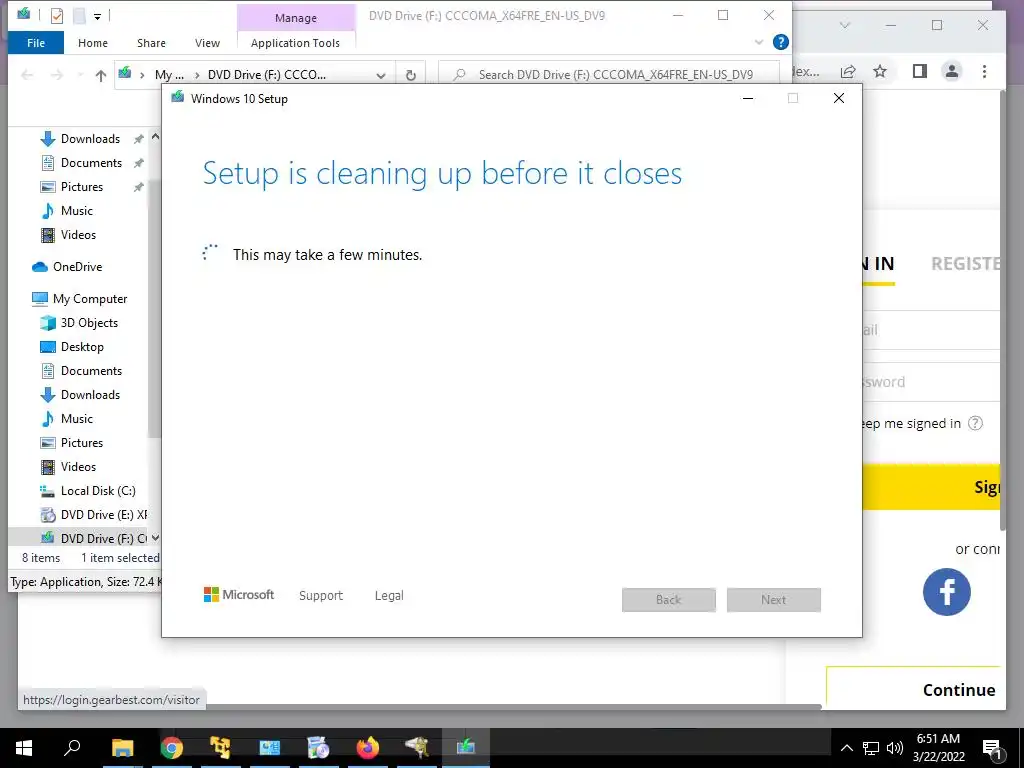
Task: Open the View ribbon tab
Action: point(207,43)
